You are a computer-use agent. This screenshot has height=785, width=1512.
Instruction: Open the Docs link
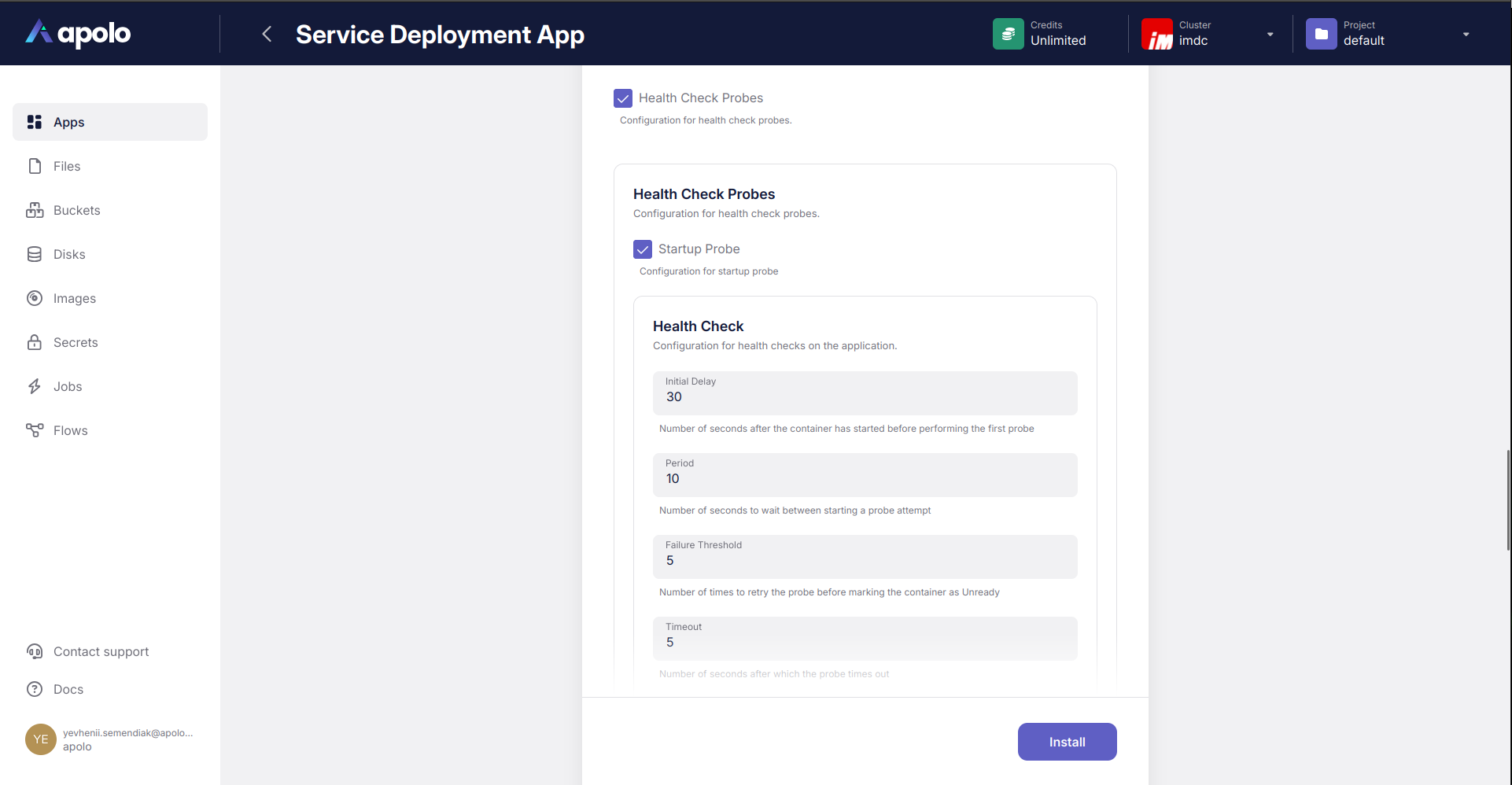[x=68, y=689]
